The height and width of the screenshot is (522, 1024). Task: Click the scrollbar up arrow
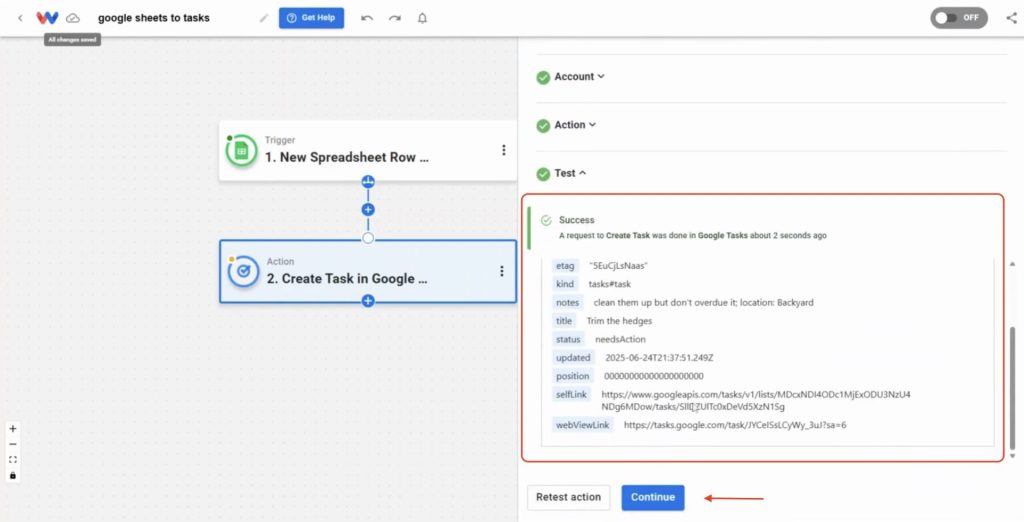pyautogui.click(x=1012, y=264)
